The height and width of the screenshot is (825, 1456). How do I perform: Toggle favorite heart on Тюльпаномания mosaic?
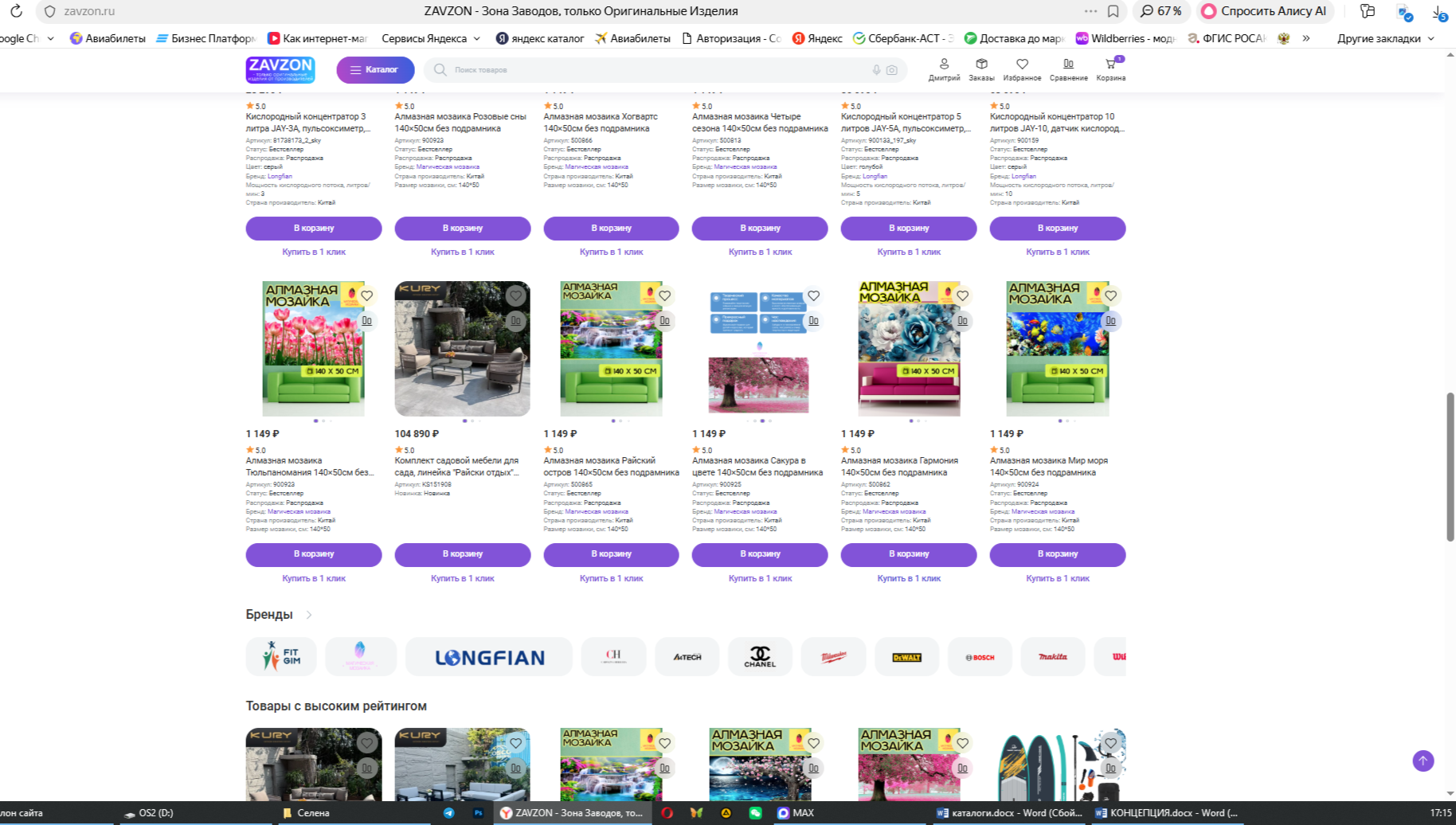tap(367, 295)
